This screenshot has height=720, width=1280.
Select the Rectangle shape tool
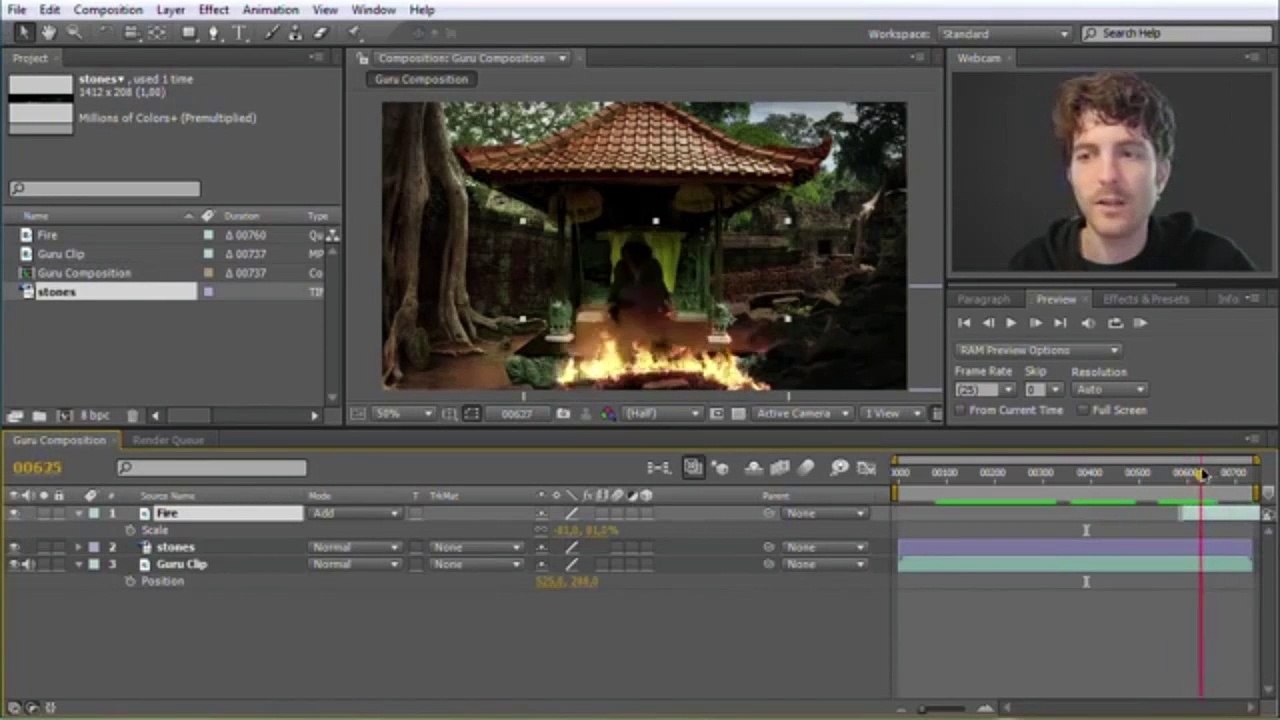pos(189,33)
